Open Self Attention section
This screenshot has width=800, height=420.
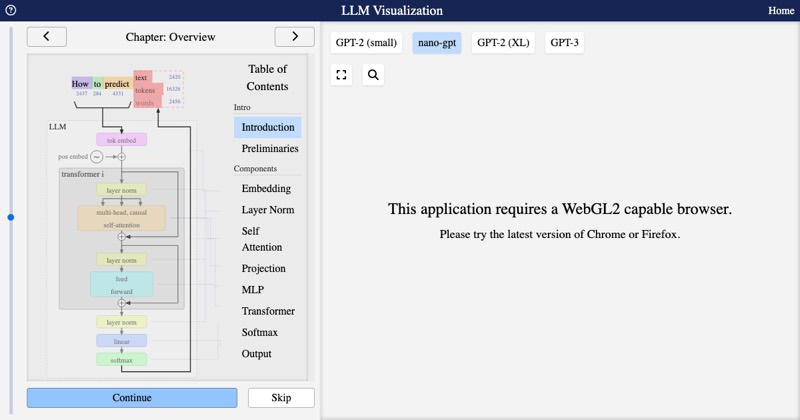pyautogui.click(x=262, y=239)
